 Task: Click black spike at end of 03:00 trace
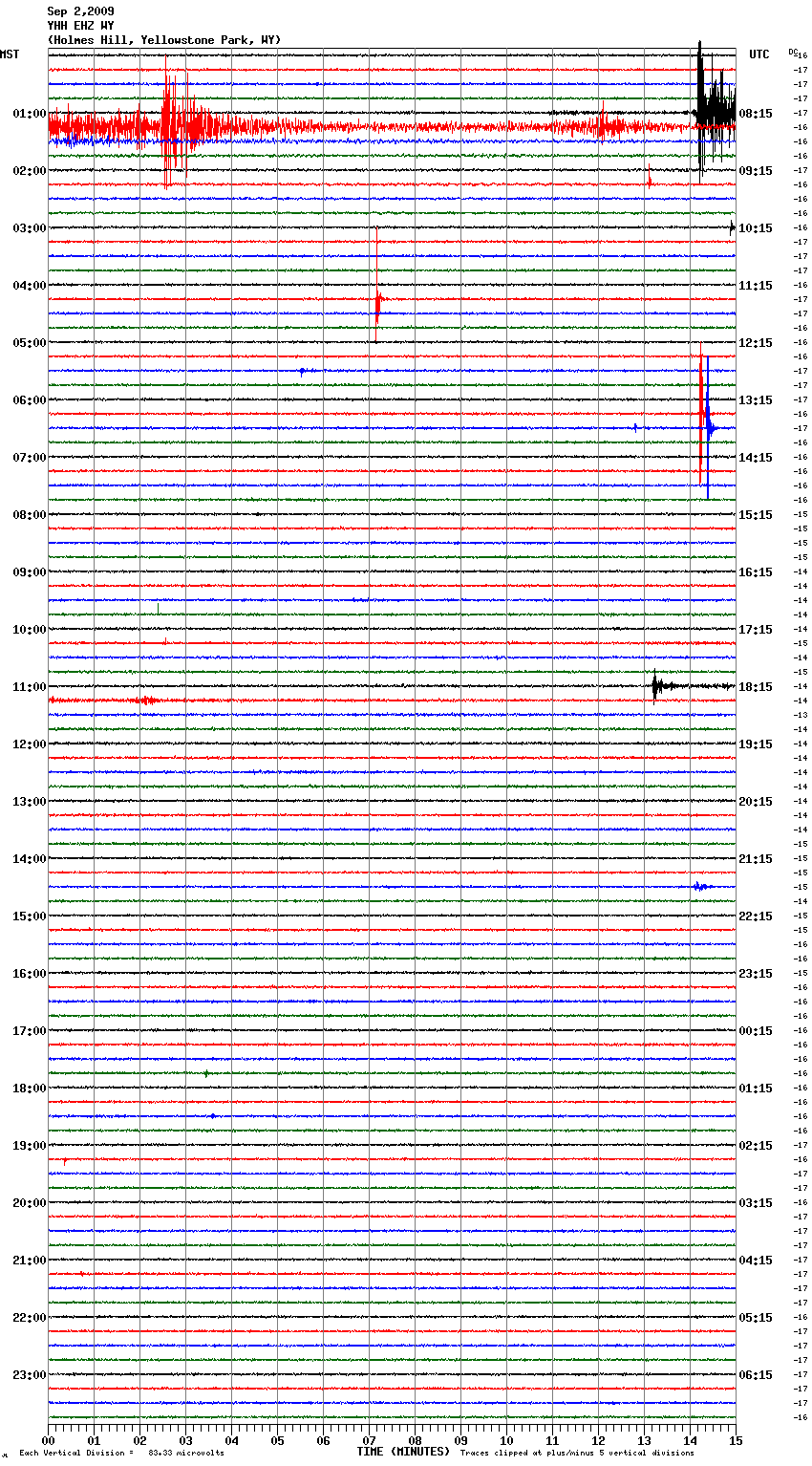[732, 227]
